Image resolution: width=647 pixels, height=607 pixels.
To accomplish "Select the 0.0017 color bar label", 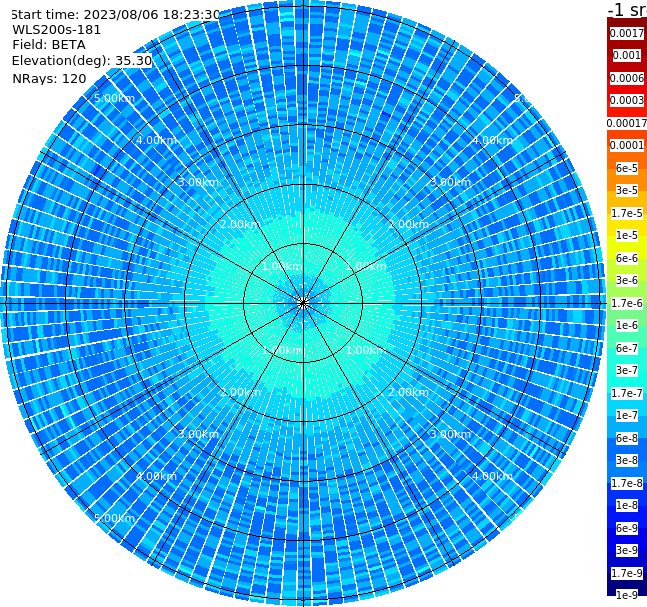I will pos(627,33).
